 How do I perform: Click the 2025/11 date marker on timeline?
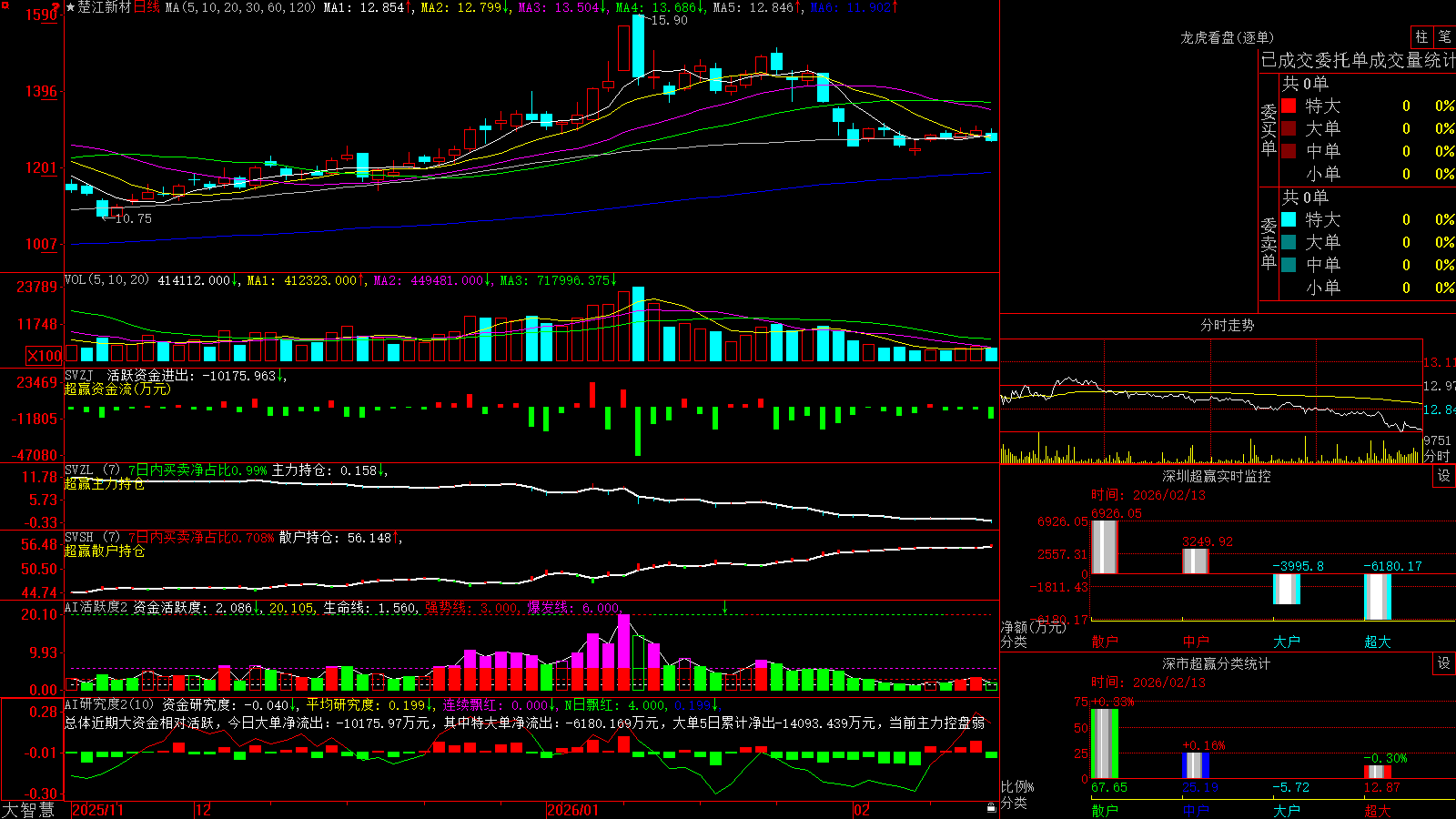pyautogui.click(x=97, y=810)
